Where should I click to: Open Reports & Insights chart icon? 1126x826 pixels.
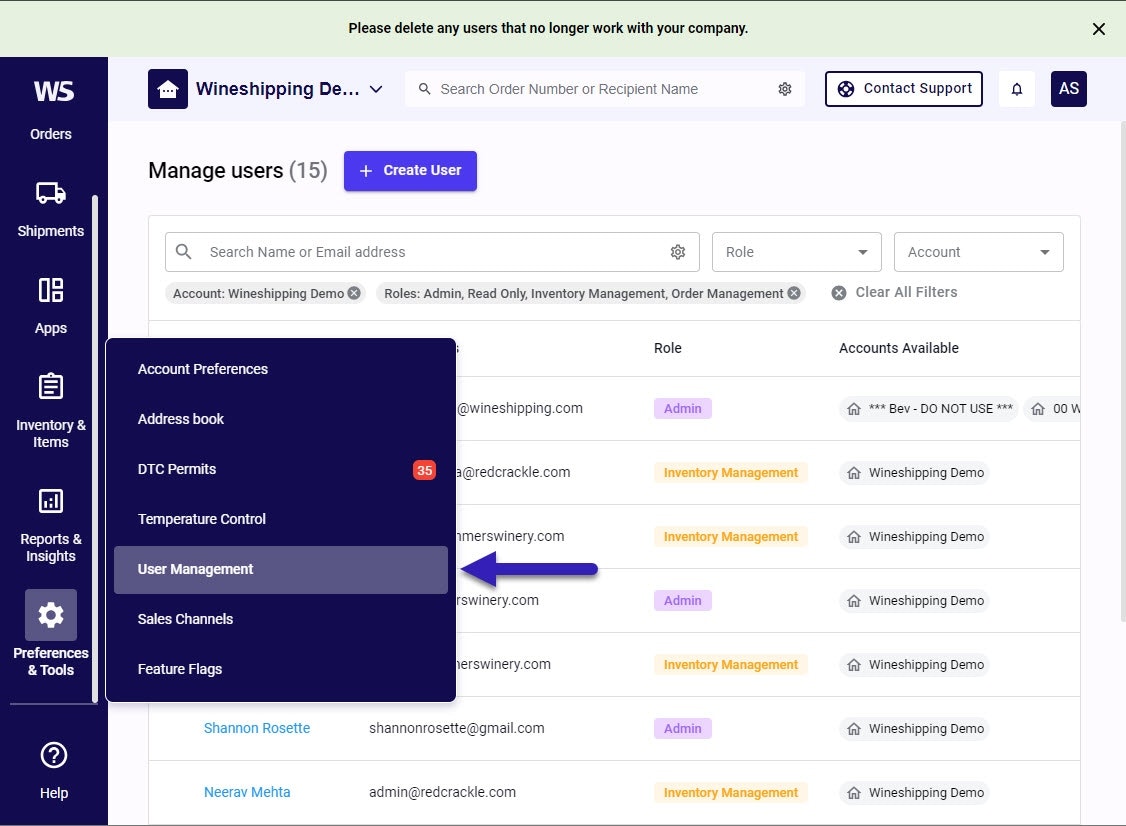[51, 501]
